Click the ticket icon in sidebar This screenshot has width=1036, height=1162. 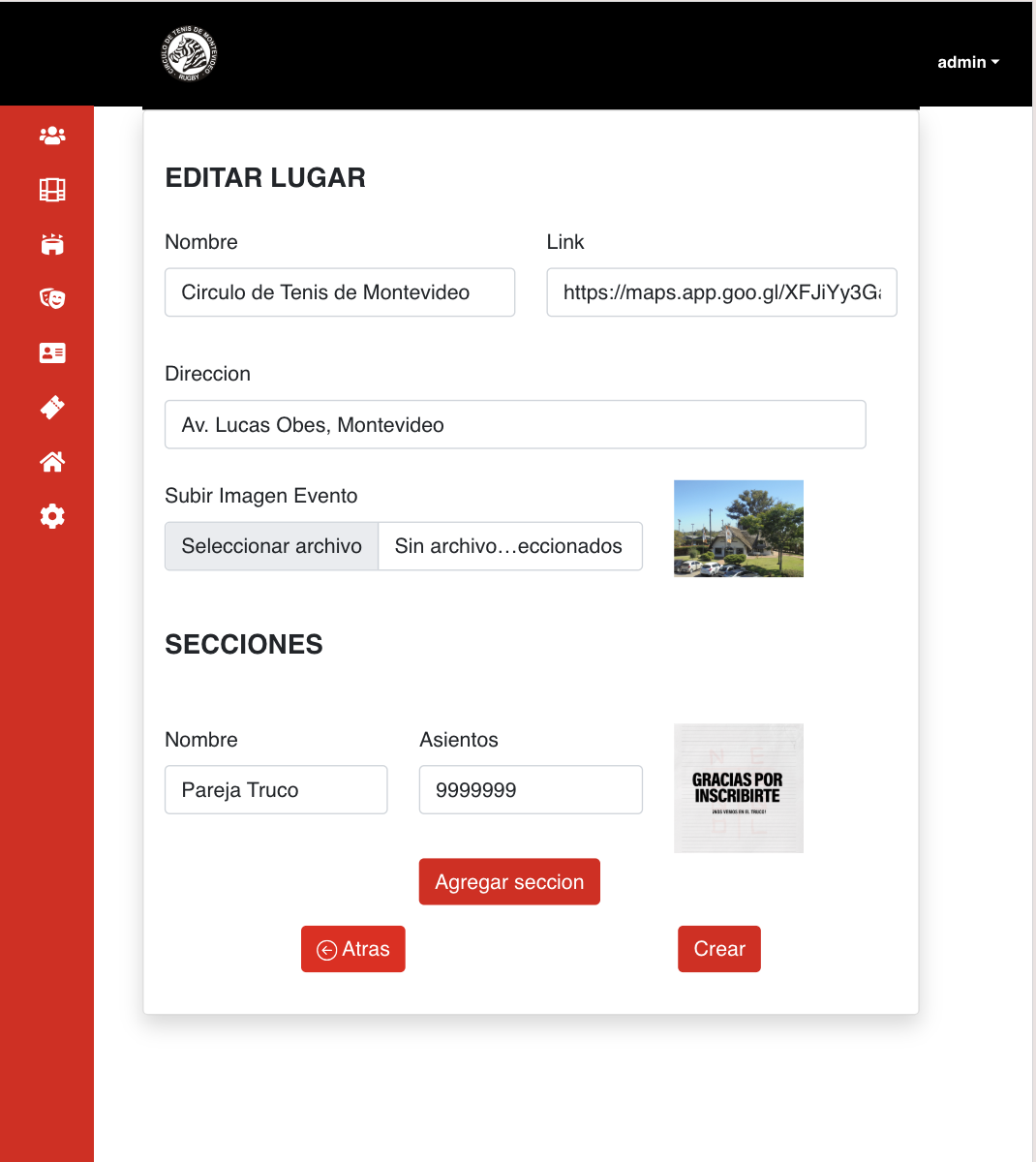pos(52,408)
